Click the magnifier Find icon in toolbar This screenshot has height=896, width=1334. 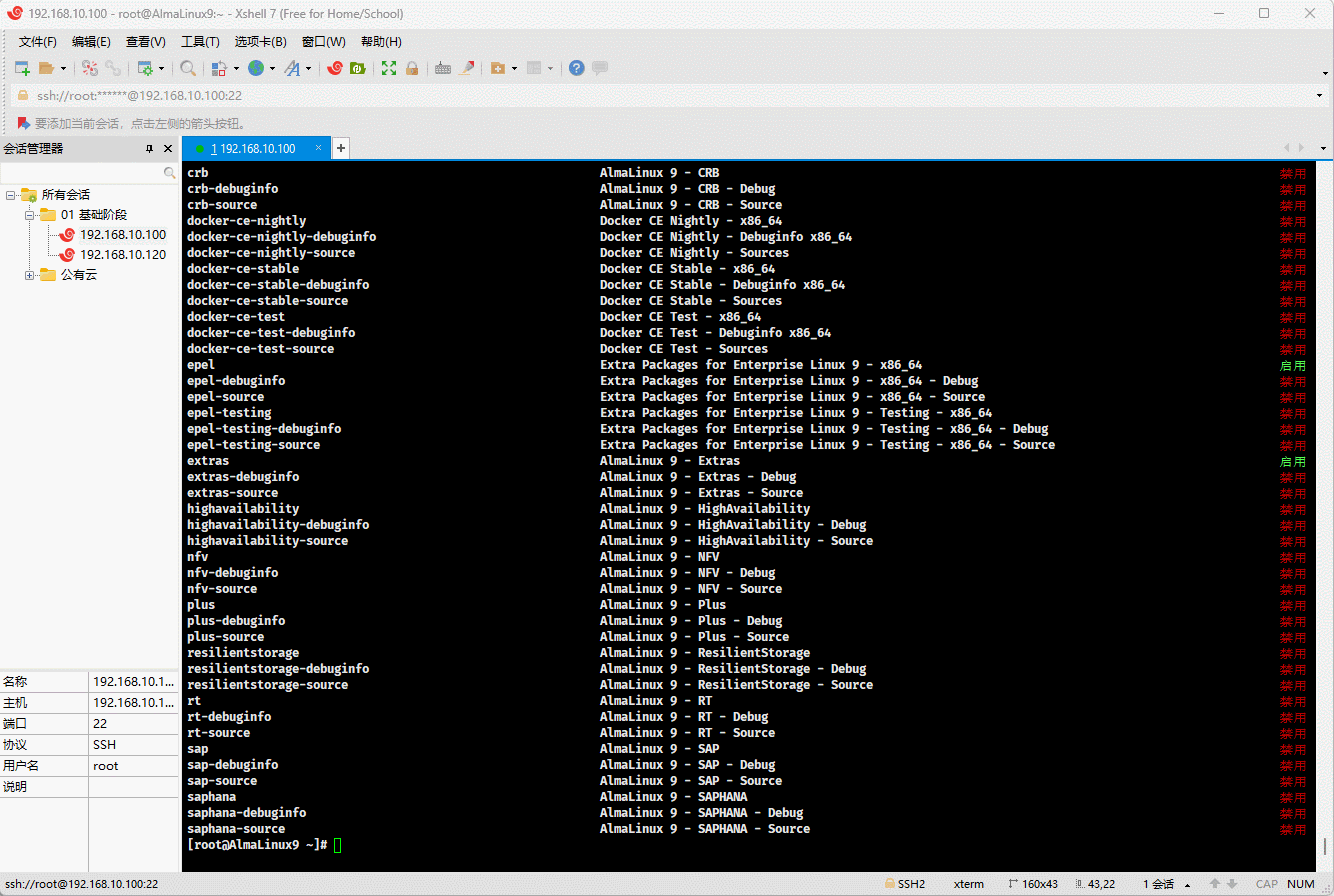pos(188,68)
